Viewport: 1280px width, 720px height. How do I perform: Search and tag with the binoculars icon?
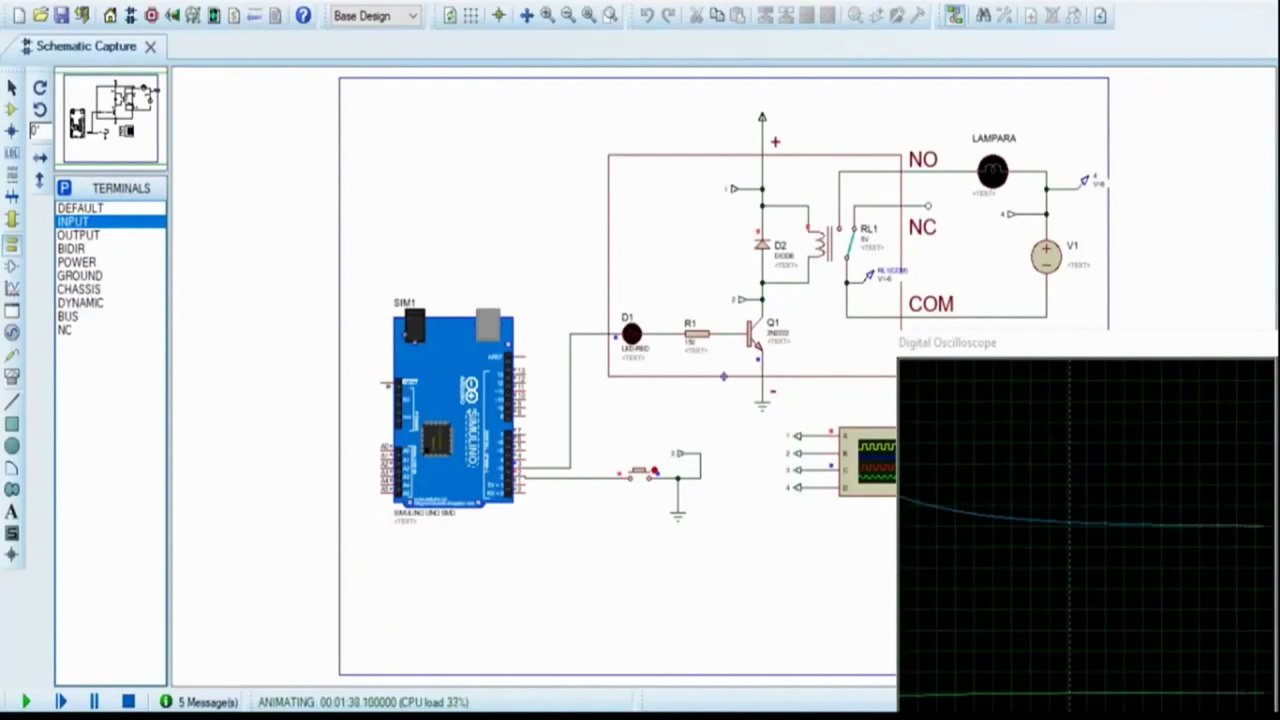[x=983, y=16]
